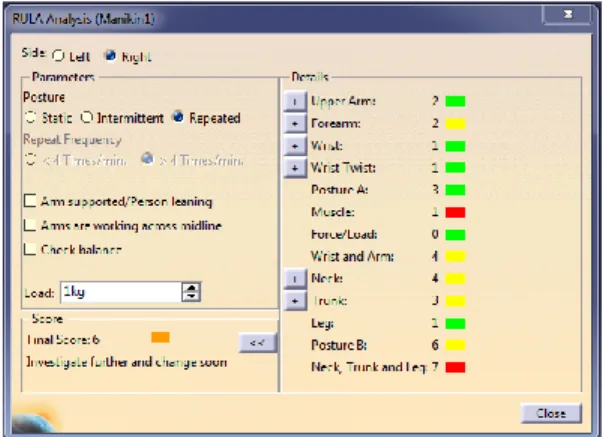Click the Leg label
Image resolution: width=603 pixels, height=437 pixels.
pyautogui.click(x=322, y=324)
